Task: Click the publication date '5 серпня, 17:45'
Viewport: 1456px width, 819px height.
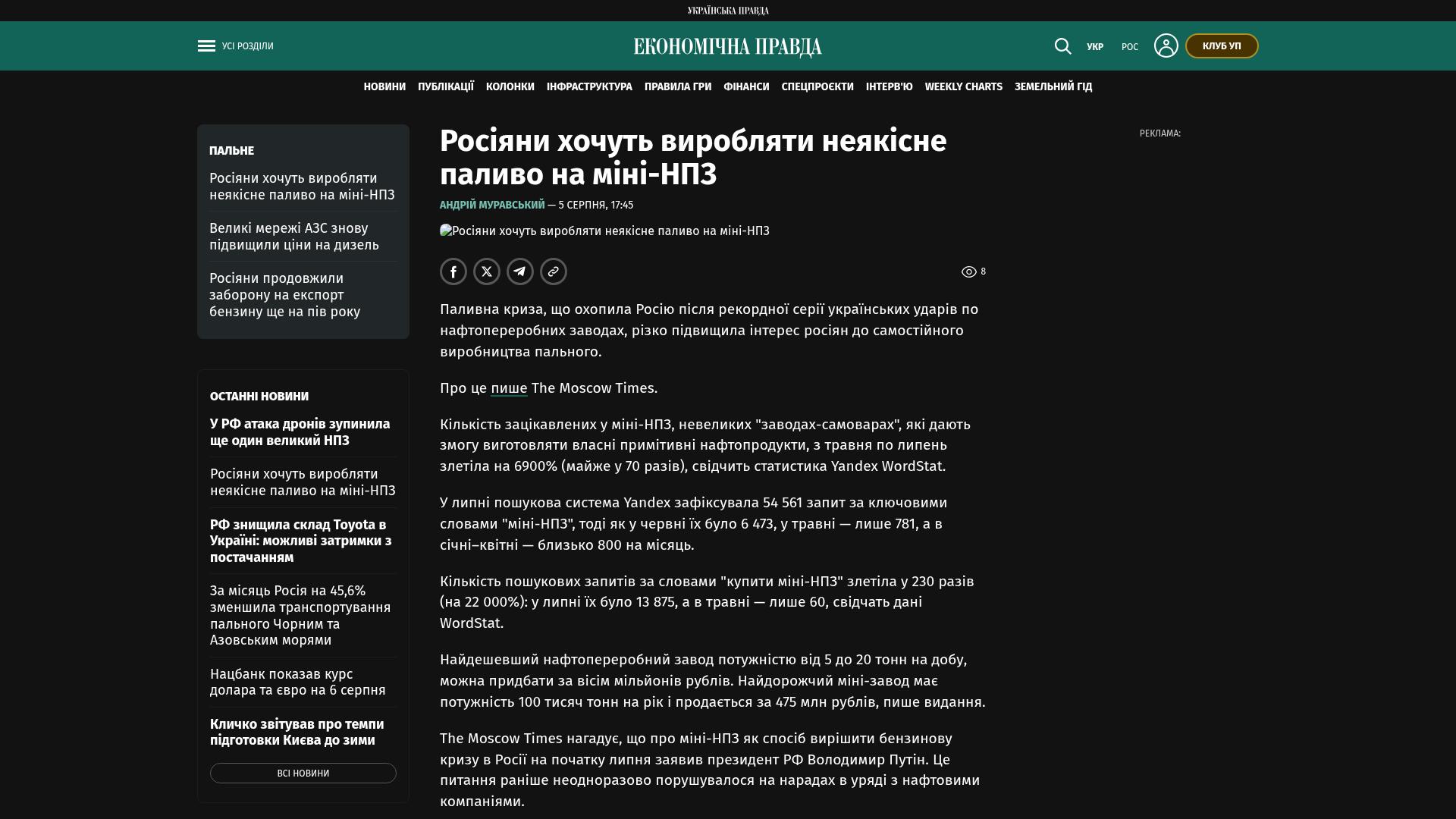Action: [x=596, y=205]
